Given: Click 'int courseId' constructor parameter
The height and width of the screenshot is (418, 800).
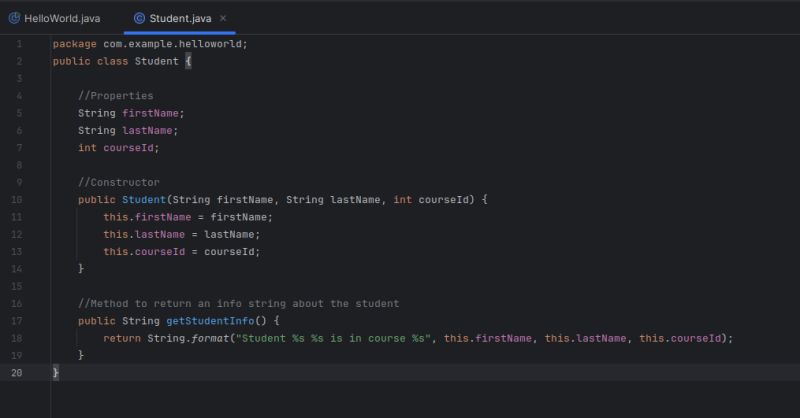Looking at the screenshot, I should 431,200.
